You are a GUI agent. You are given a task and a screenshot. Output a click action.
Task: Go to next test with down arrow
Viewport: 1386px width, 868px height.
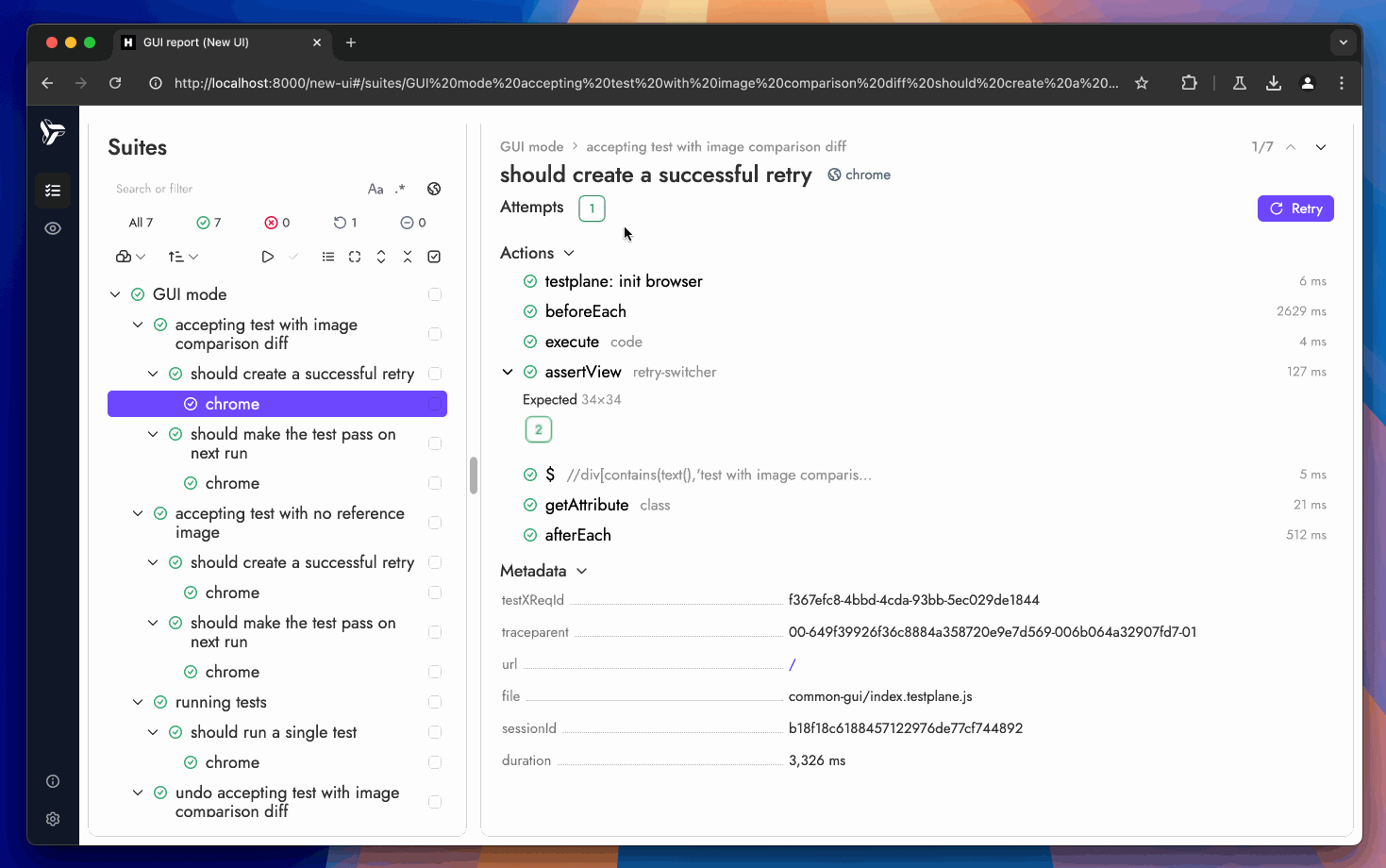pyautogui.click(x=1321, y=147)
